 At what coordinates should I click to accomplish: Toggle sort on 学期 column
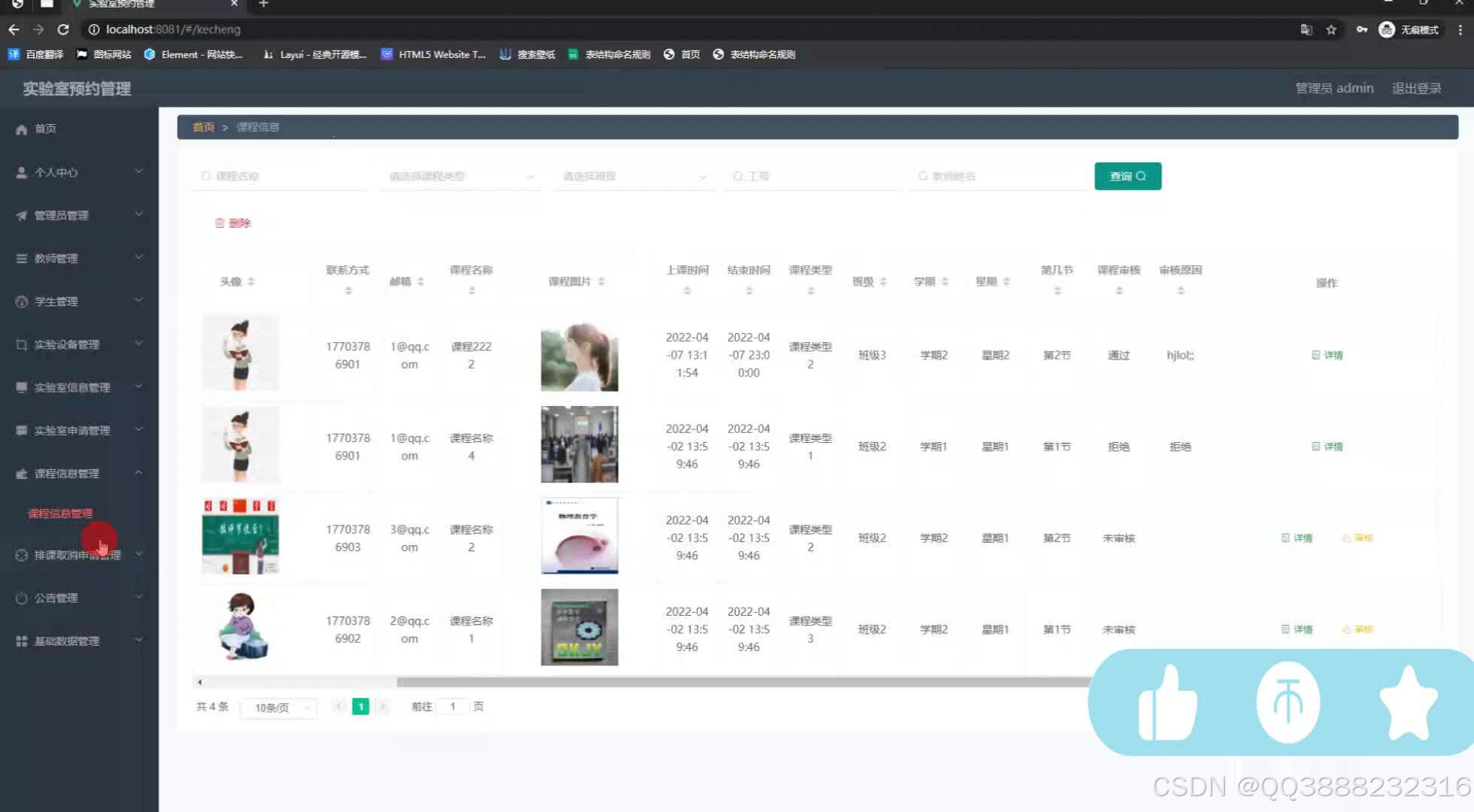click(x=945, y=282)
